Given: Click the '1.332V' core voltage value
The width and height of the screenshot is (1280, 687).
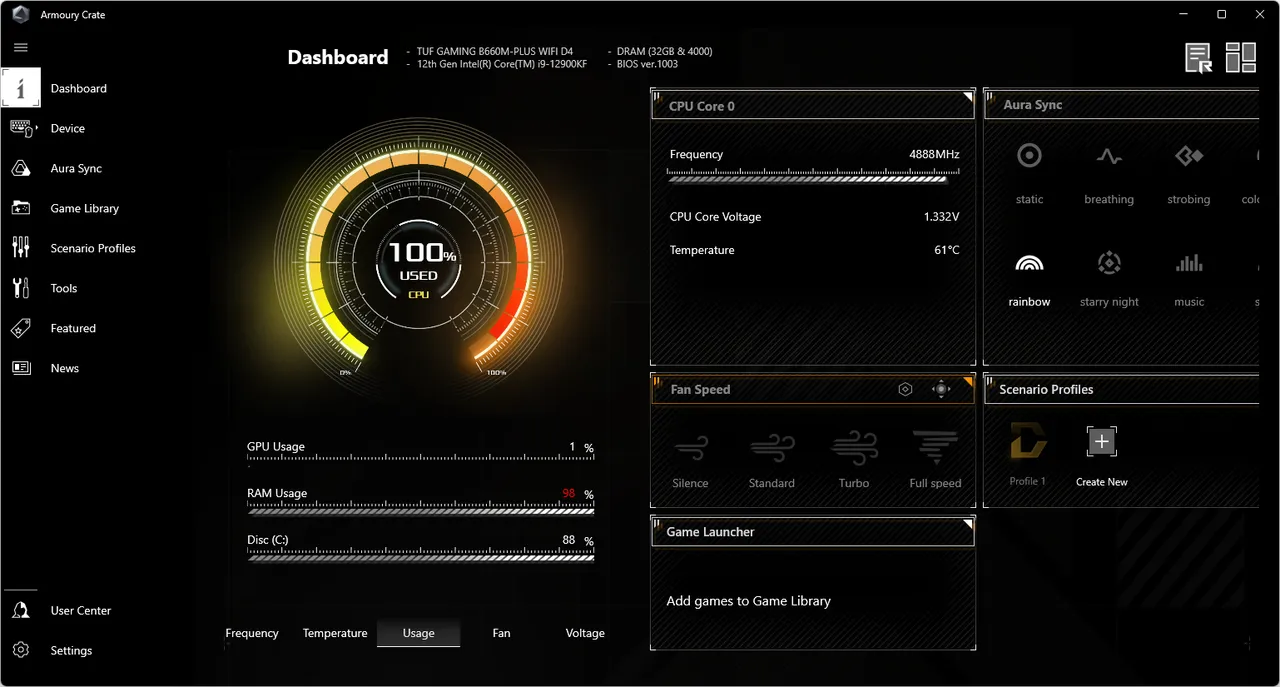Looking at the screenshot, I should pyautogui.click(x=941, y=217).
